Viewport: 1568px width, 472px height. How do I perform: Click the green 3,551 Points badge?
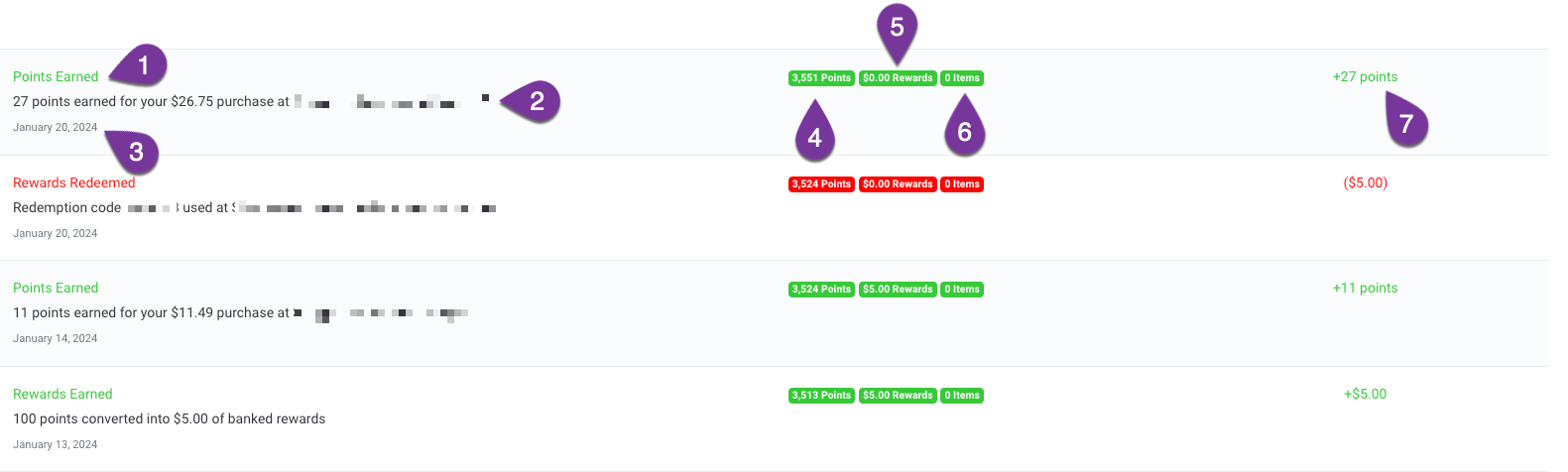(821, 77)
